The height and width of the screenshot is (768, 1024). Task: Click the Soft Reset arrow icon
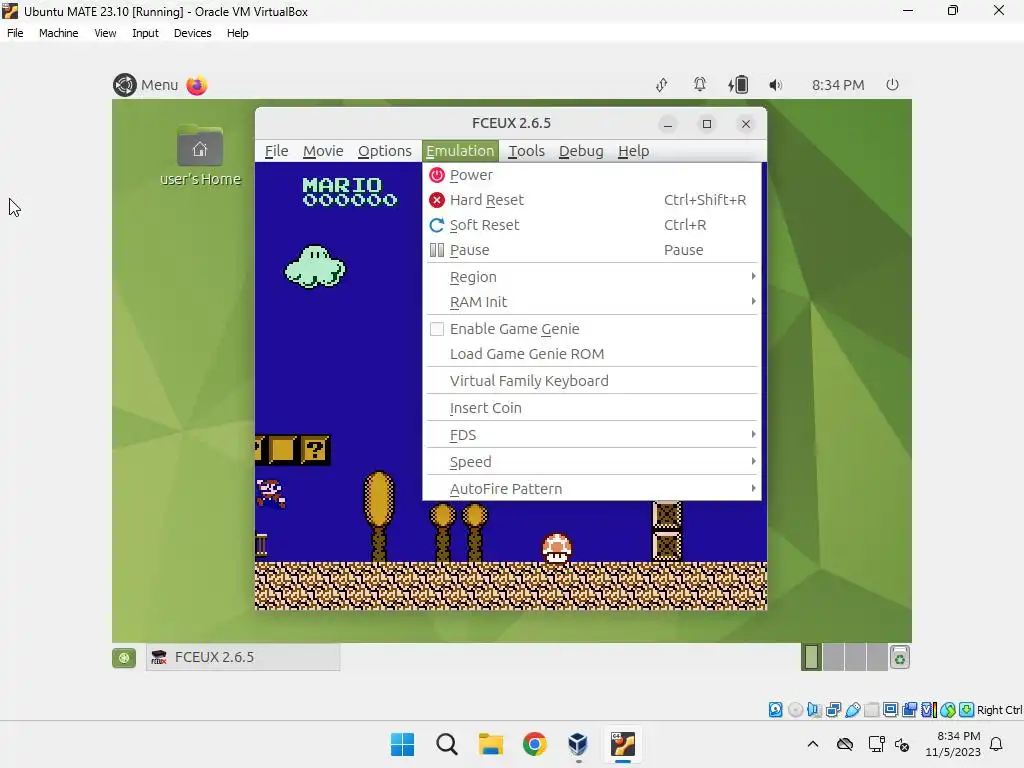pyautogui.click(x=437, y=225)
